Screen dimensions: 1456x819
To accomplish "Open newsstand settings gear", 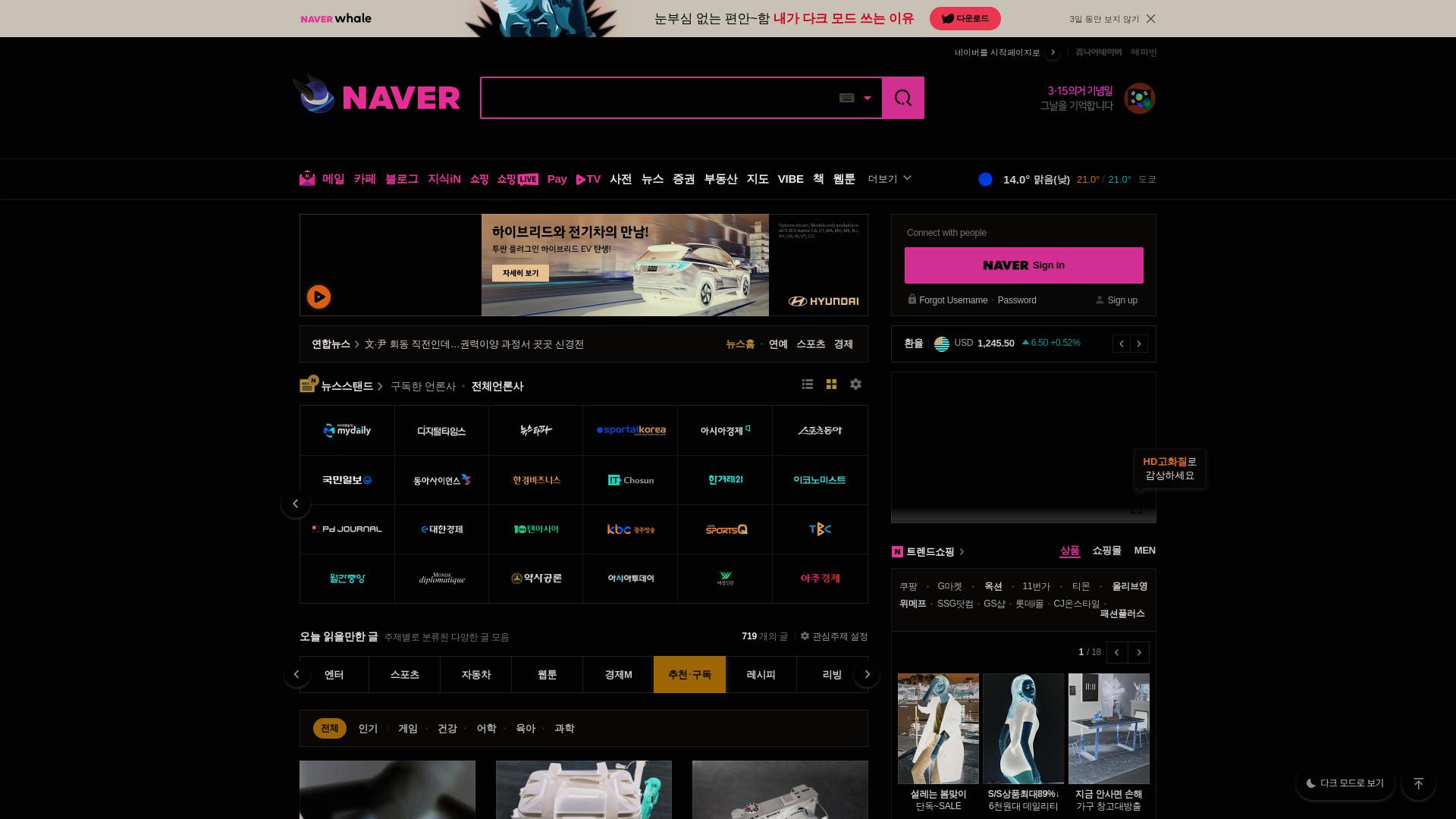I will 855,384.
